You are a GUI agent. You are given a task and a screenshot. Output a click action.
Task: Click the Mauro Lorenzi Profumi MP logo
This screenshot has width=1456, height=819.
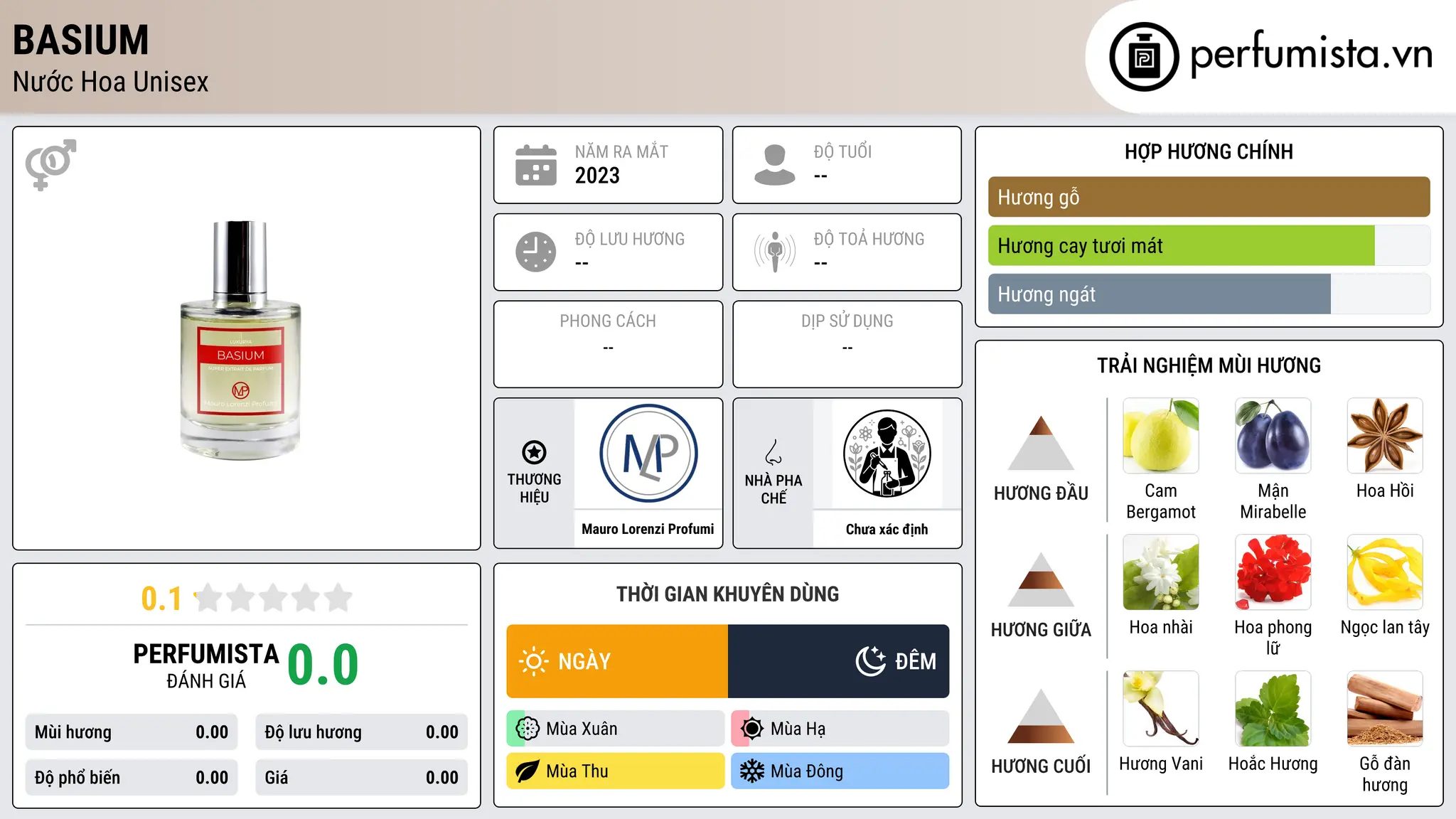(648, 454)
